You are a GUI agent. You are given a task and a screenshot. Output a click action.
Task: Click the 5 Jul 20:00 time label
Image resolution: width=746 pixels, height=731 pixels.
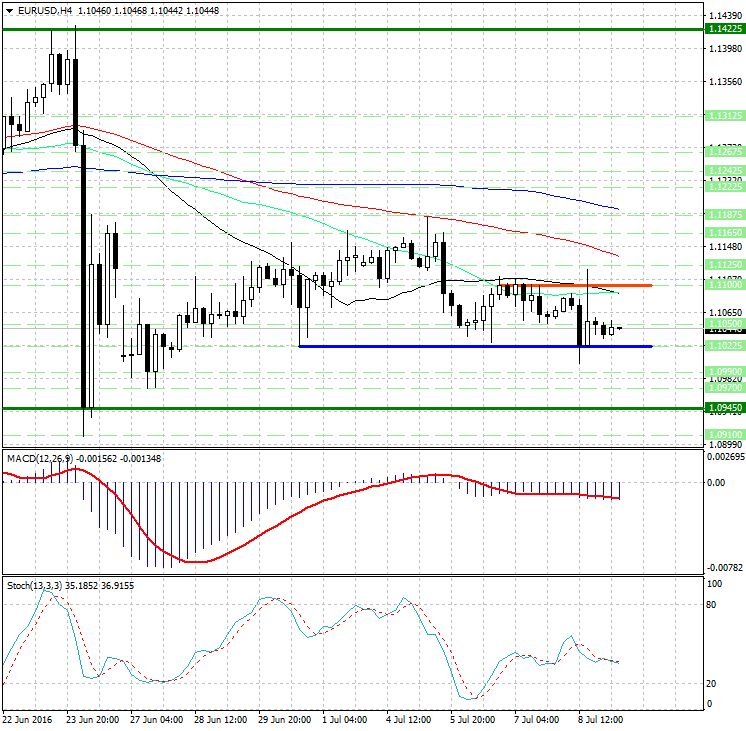point(472,719)
